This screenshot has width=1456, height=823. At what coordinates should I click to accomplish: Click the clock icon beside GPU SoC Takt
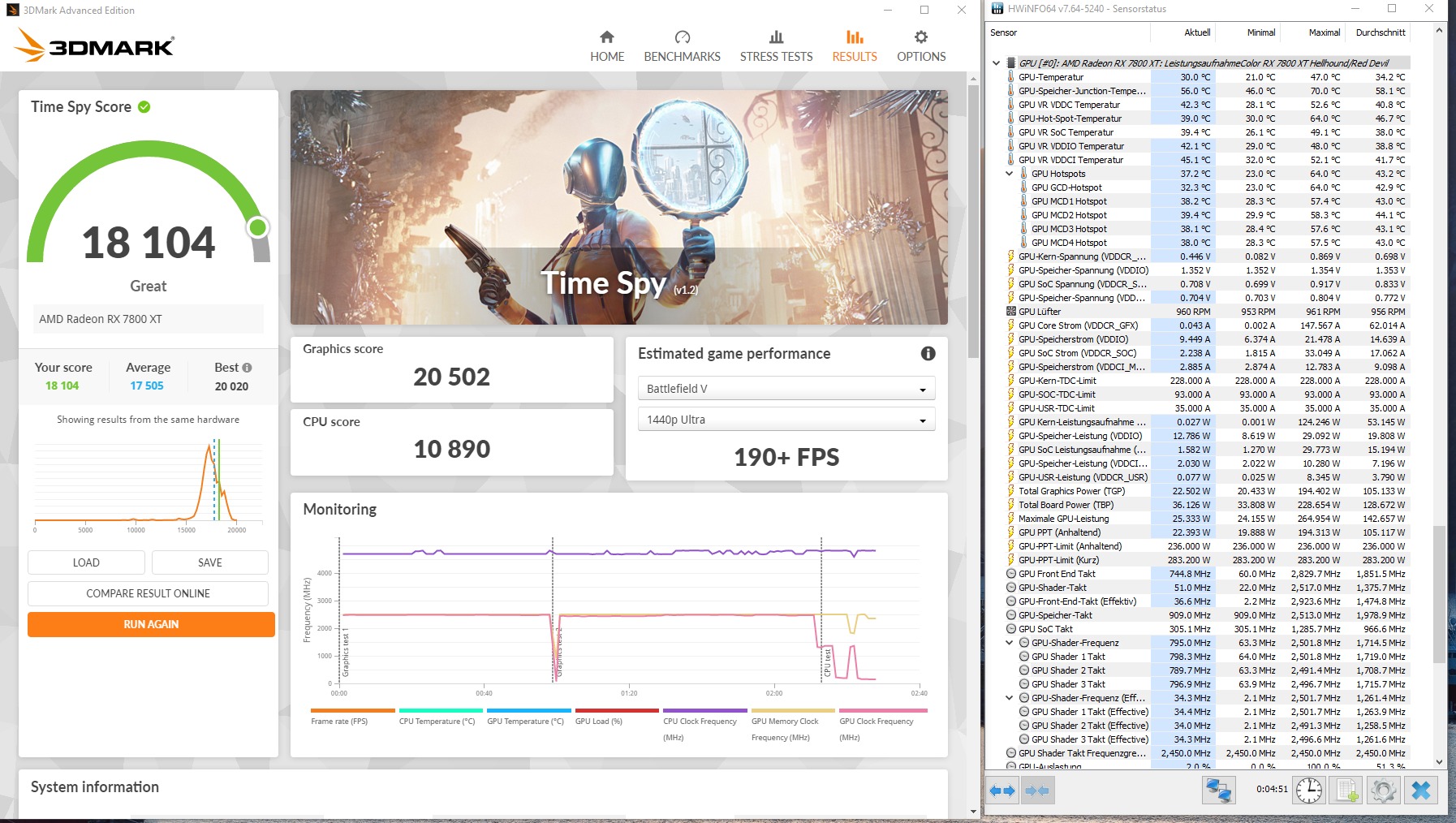click(1011, 629)
